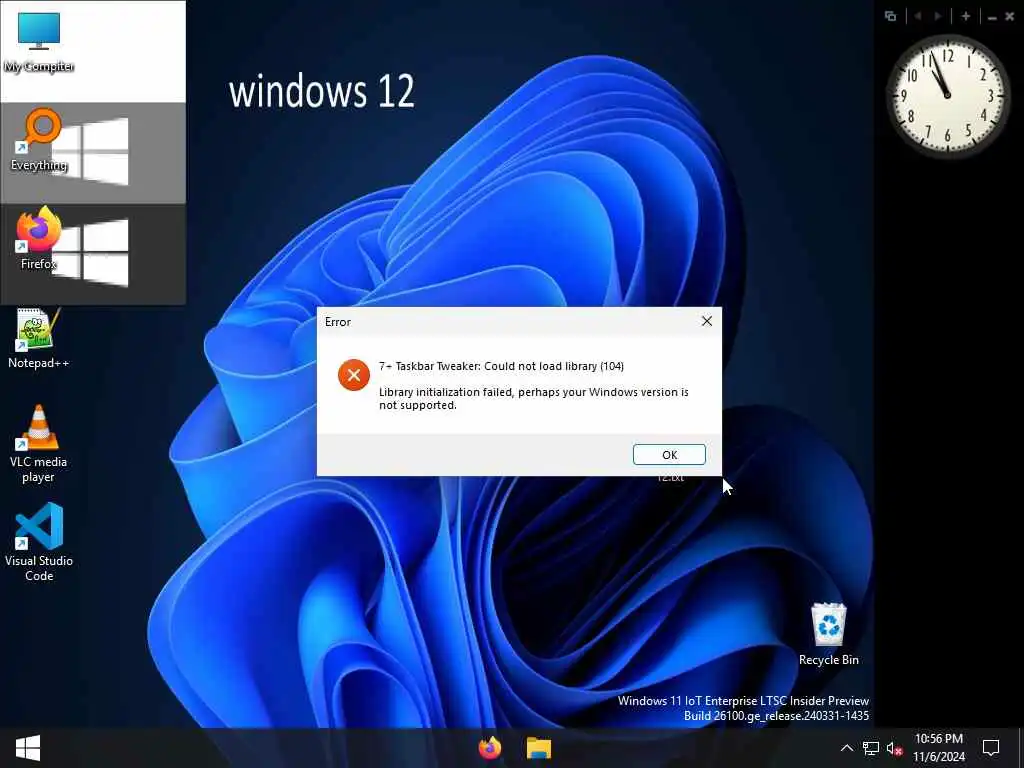
Task: Select VLC media player shortcut
Action: [x=39, y=444]
